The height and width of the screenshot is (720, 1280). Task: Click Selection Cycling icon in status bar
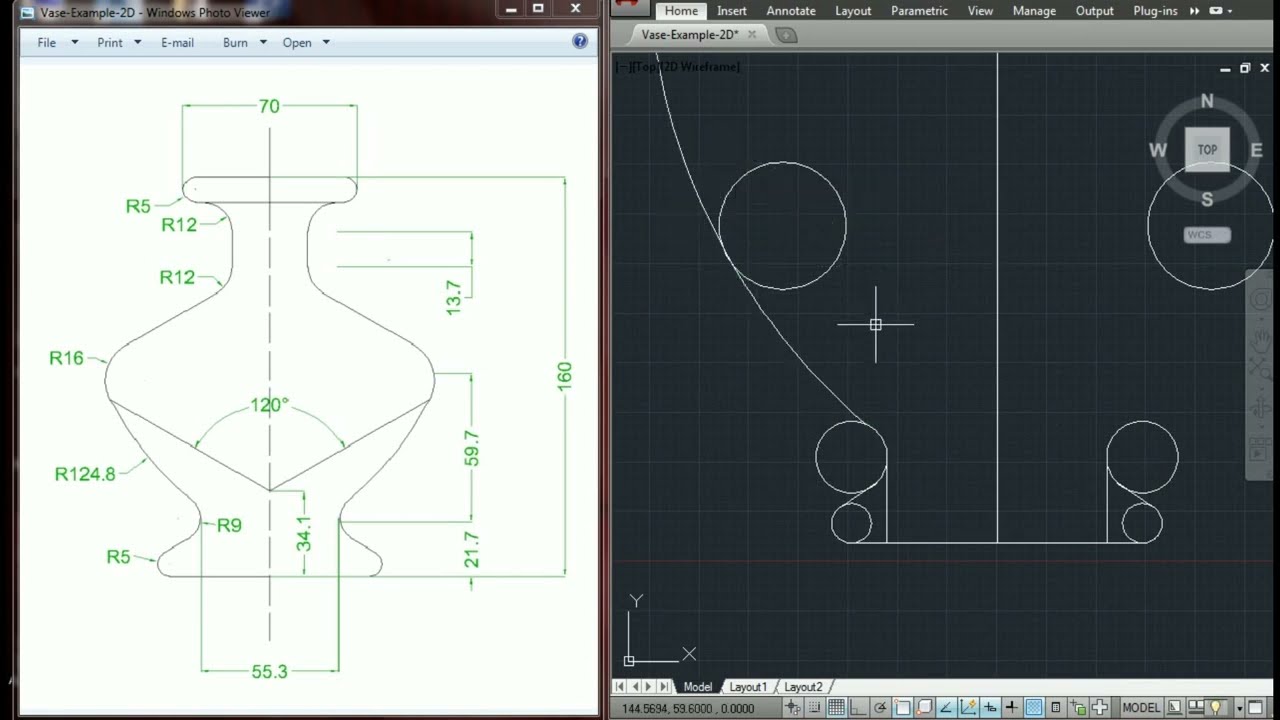[1079, 708]
